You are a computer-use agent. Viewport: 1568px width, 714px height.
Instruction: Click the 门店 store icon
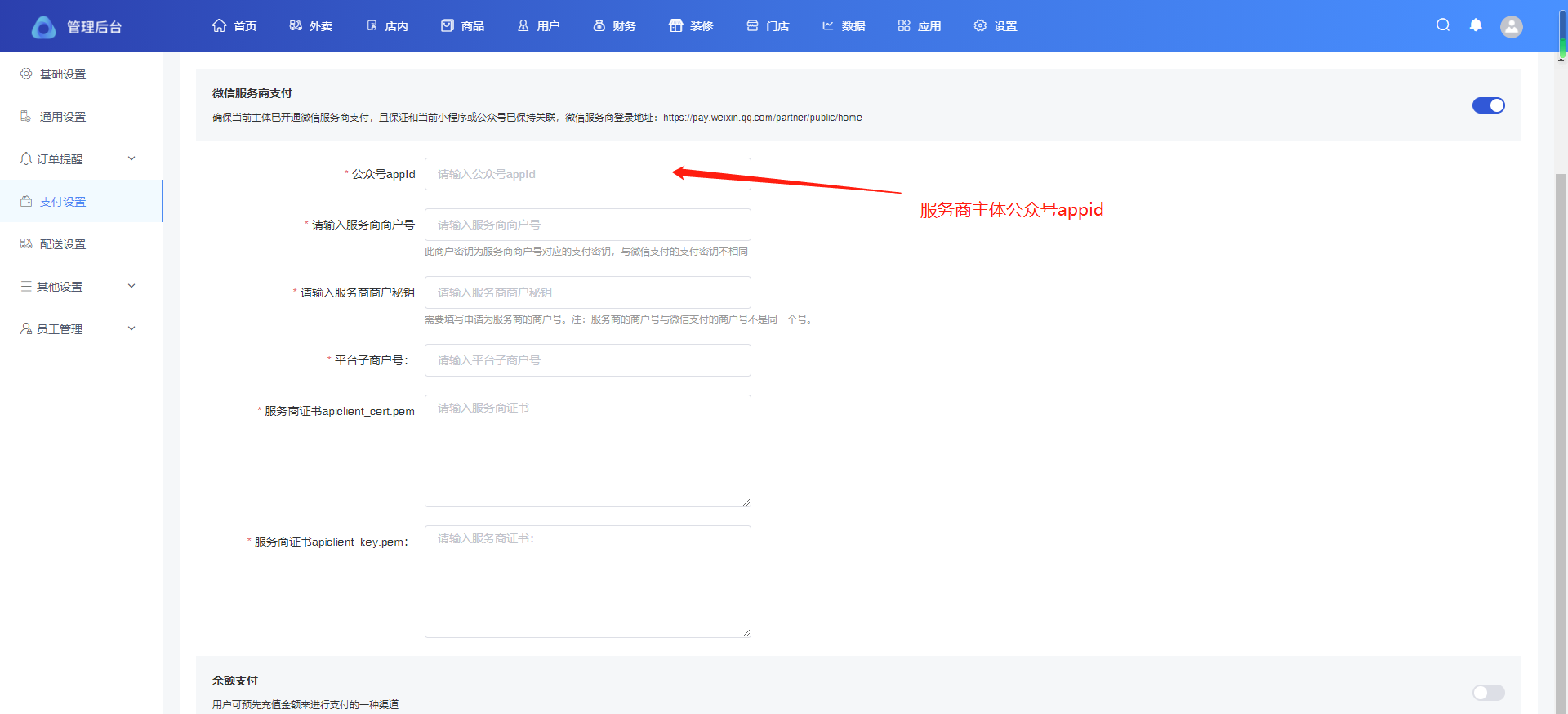[x=752, y=25]
